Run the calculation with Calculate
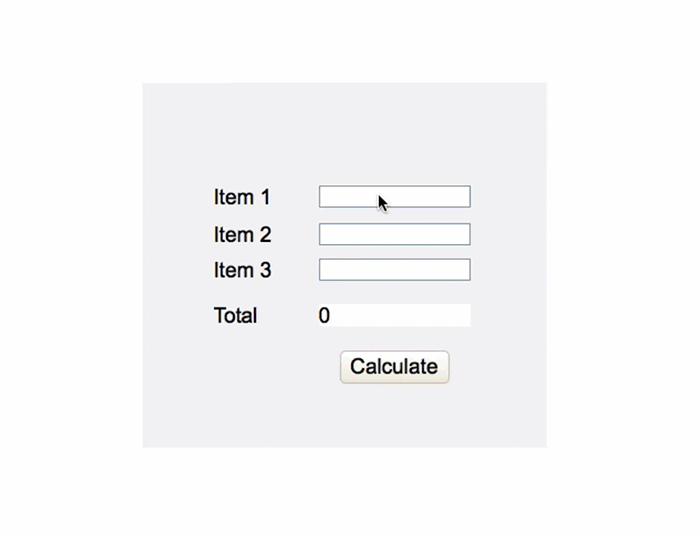This screenshot has height=536, width=700. point(395,367)
